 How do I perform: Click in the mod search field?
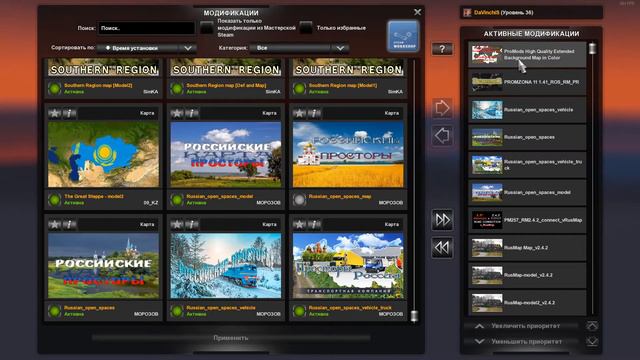(146, 28)
